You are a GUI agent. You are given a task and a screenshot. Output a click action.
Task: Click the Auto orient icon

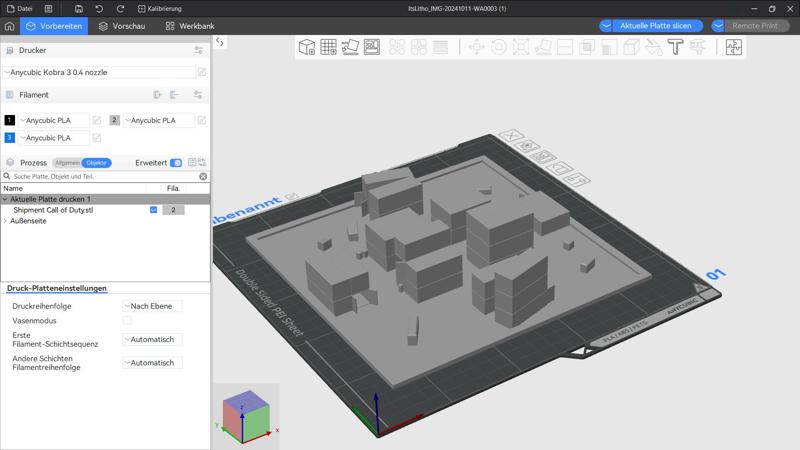pyautogui.click(x=350, y=47)
